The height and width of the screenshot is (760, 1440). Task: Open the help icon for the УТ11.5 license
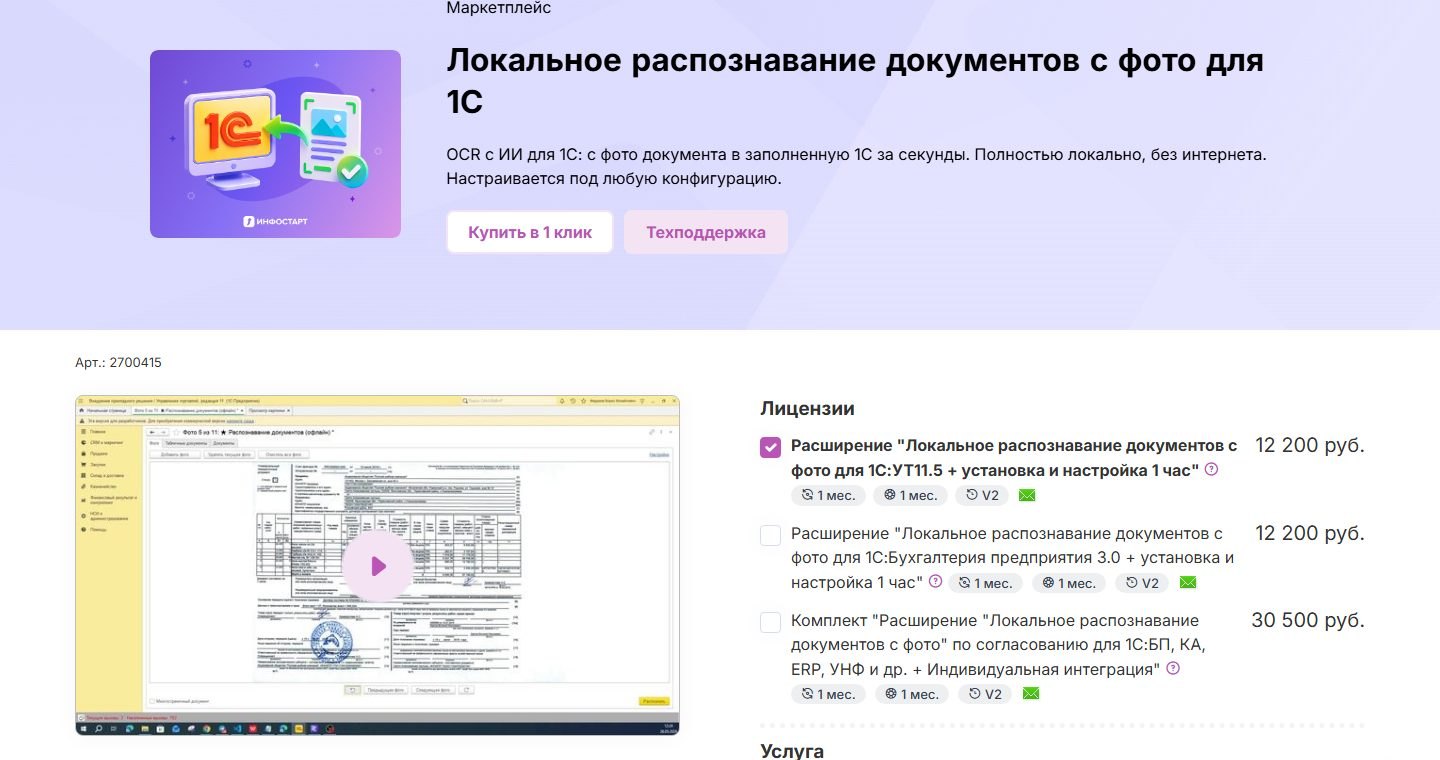click(1212, 469)
